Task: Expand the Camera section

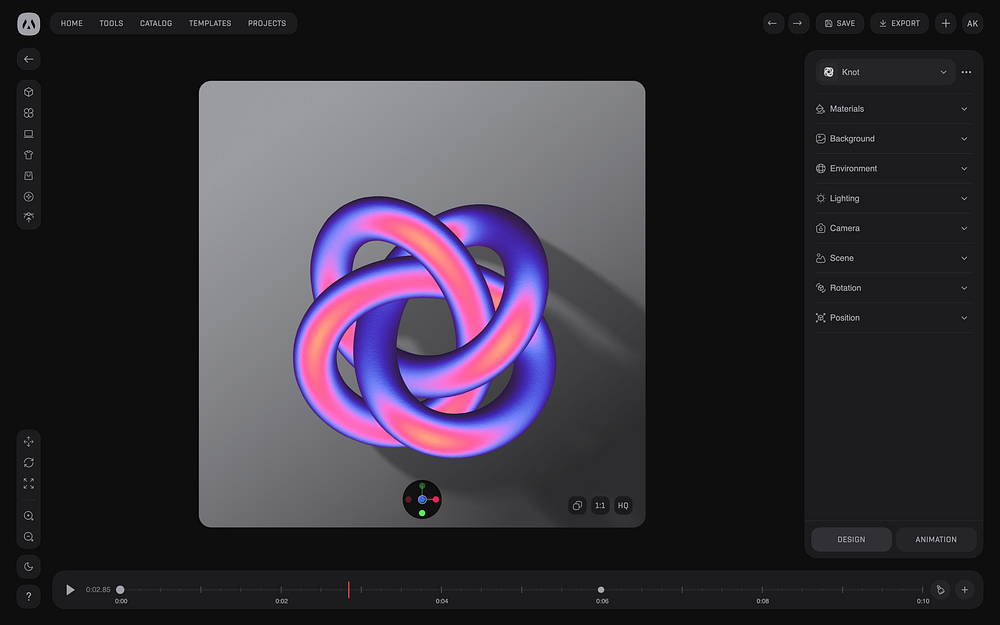Action: coord(893,228)
